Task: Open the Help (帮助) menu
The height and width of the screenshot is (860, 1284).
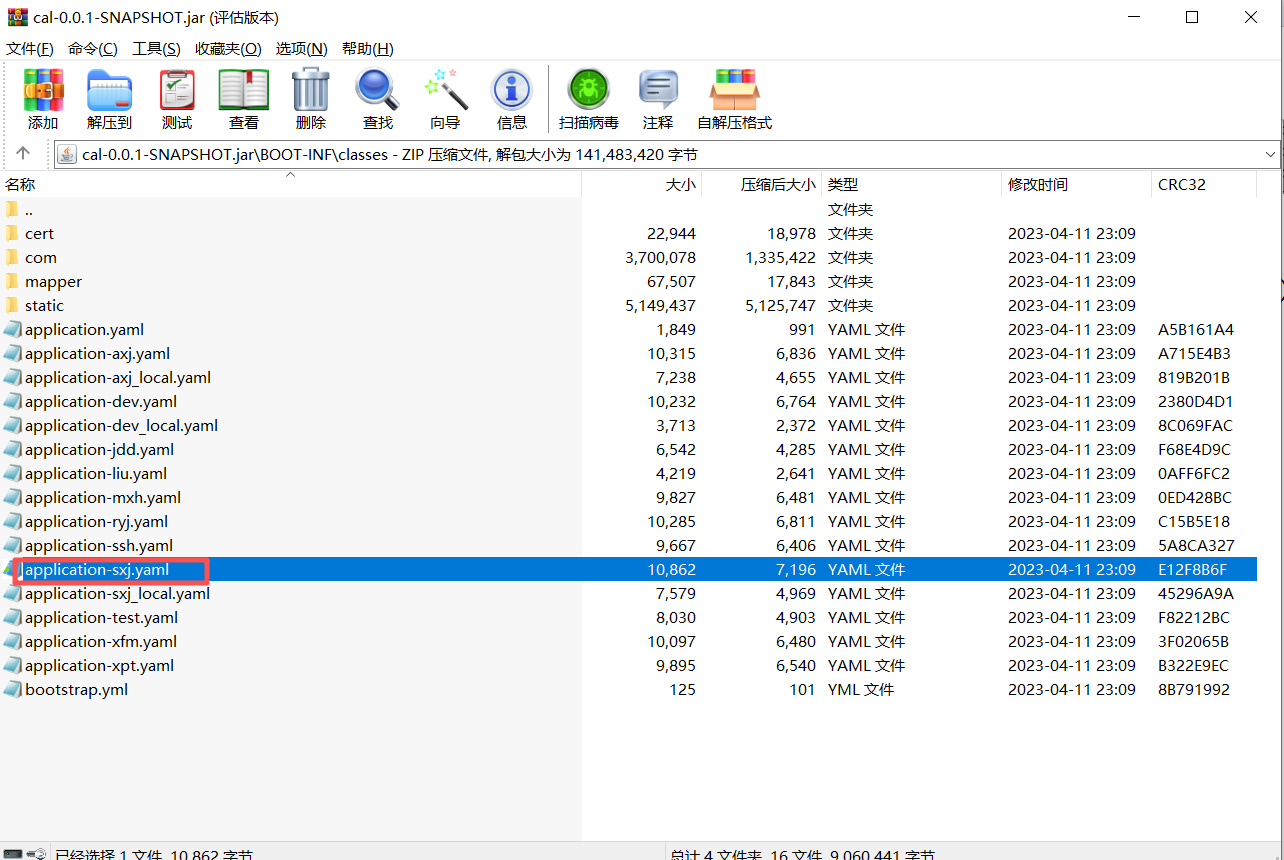Action: coord(368,48)
